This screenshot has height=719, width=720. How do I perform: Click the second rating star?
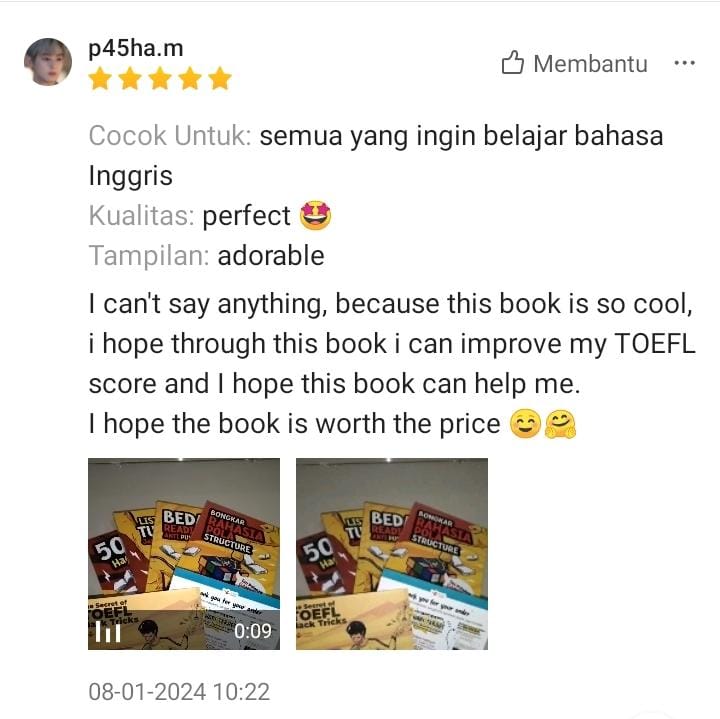click(x=130, y=79)
